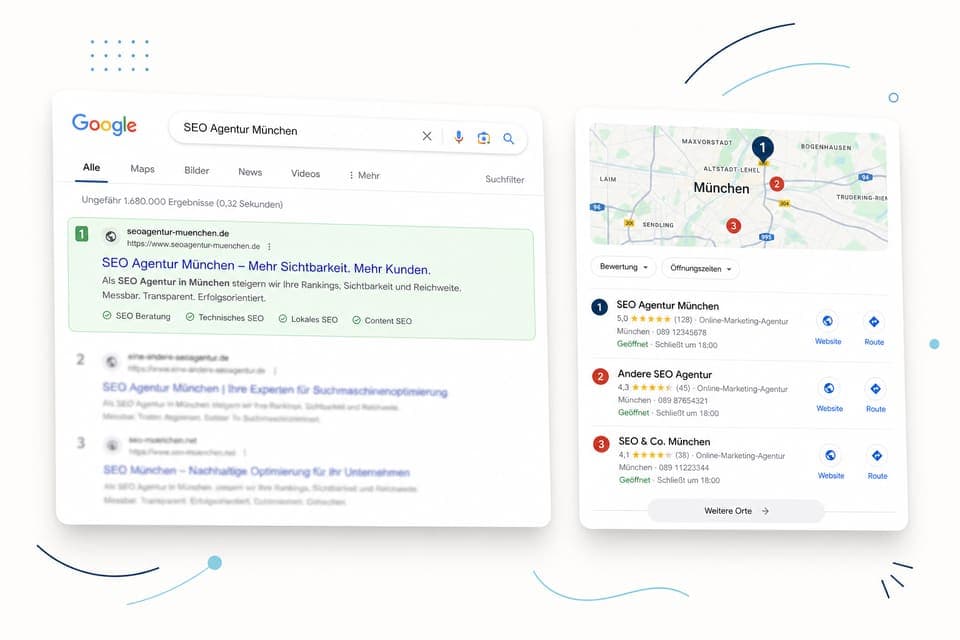Viewport: 960px width, 640px height.
Task: Switch to the Alle tab
Action: (x=91, y=167)
